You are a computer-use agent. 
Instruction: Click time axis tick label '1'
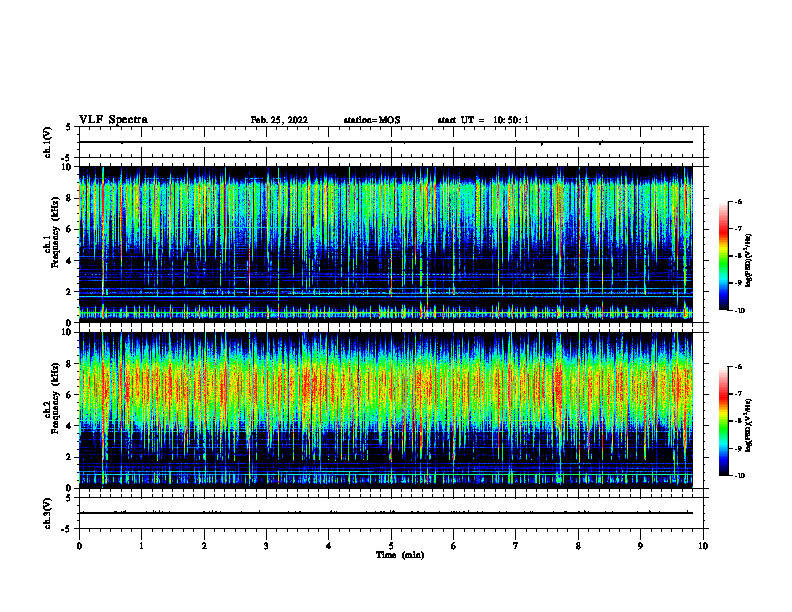[x=141, y=546]
